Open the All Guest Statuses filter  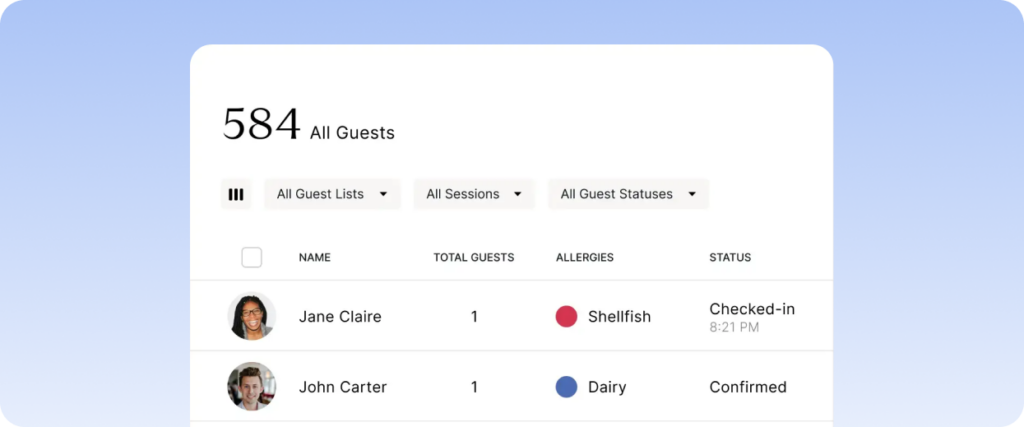click(628, 195)
